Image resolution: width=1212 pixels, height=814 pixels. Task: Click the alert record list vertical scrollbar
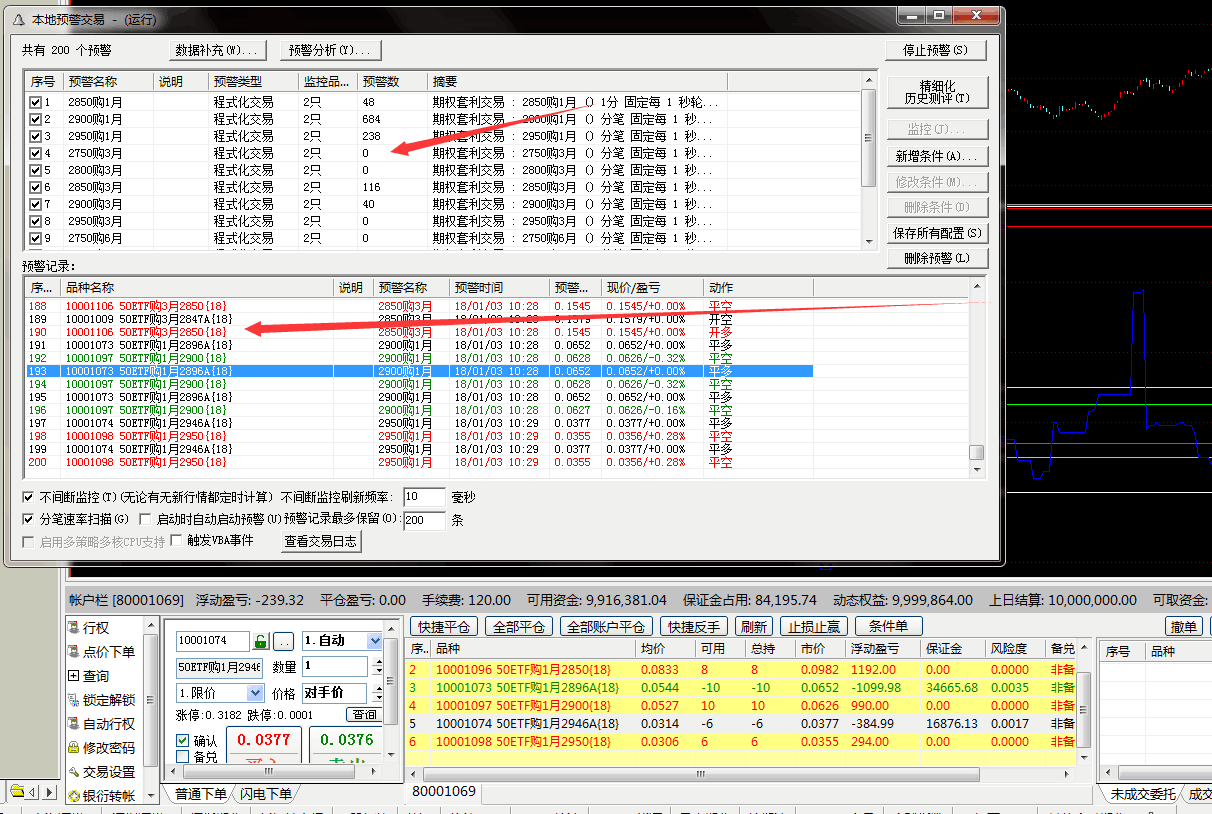point(977,380)
